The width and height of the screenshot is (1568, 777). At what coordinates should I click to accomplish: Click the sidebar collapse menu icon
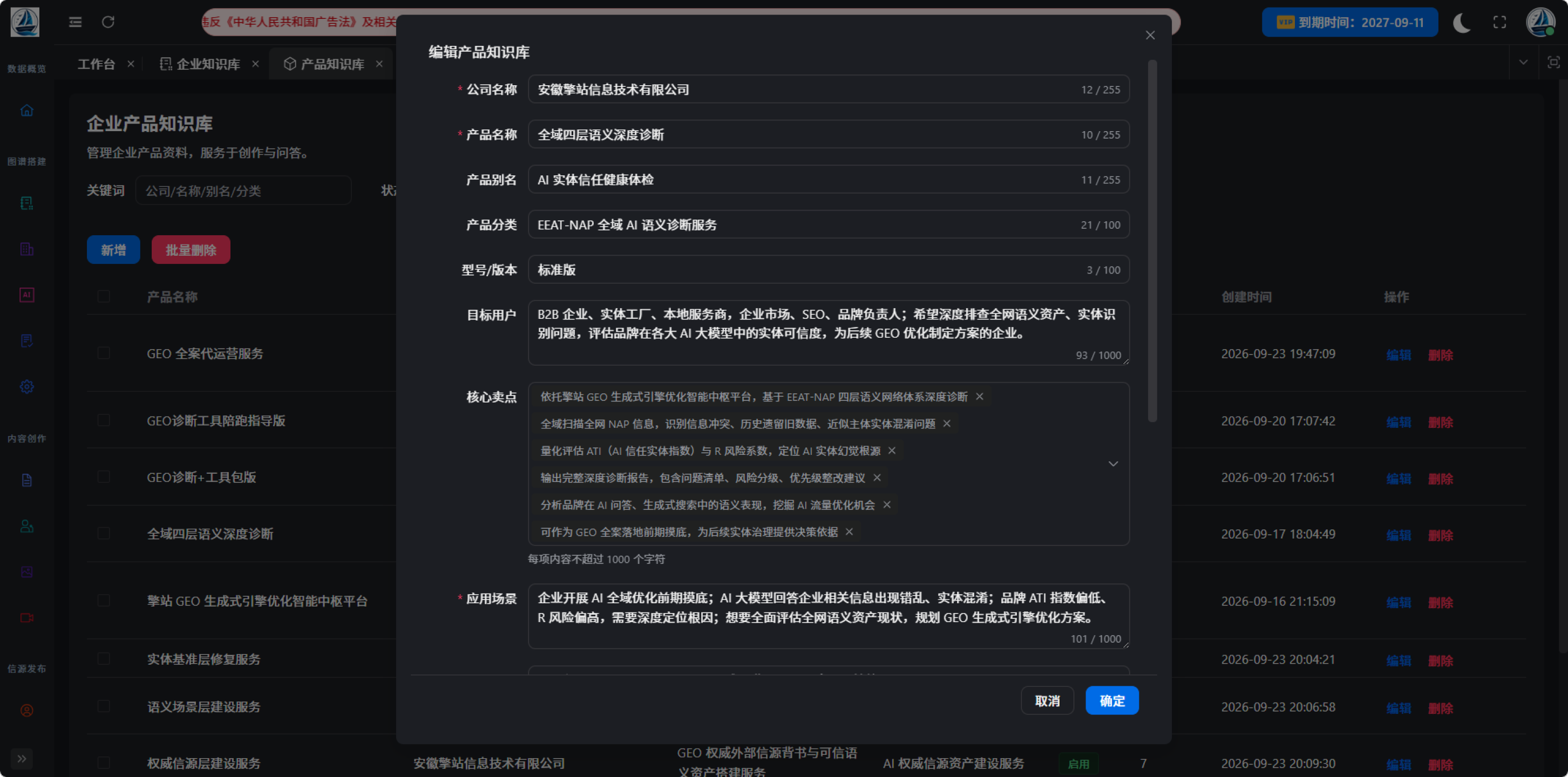[75, 23]
